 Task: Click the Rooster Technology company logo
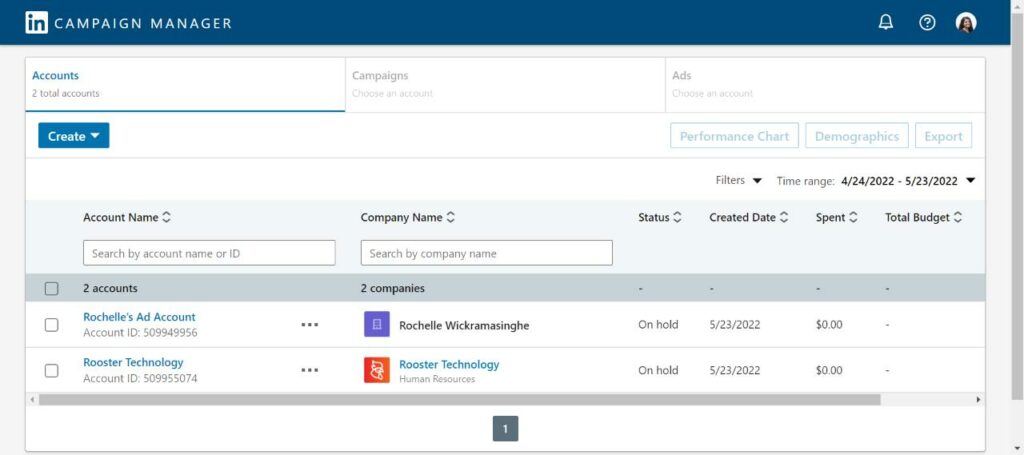click(x=377, y=370)
